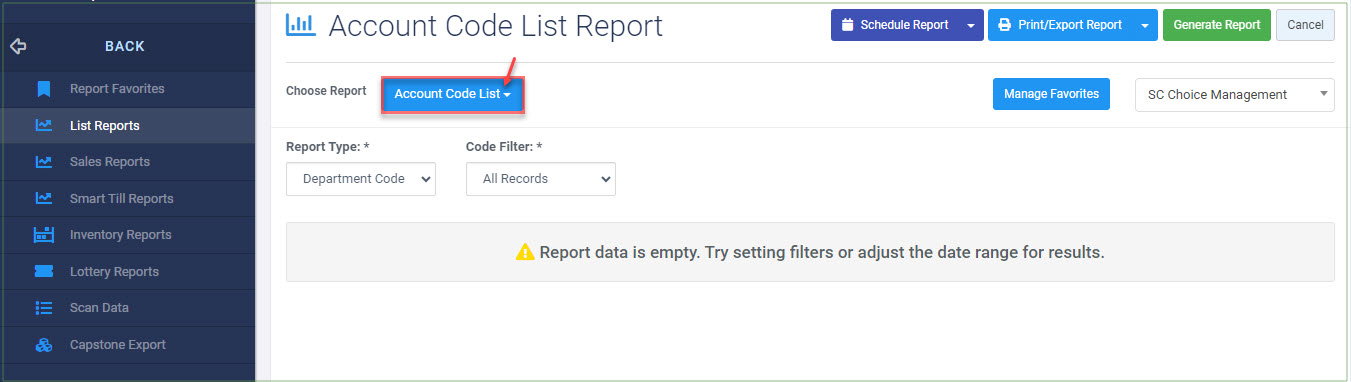The image size is (1351, 382).
Task: Click the Capstone Export icon
Action: (x=43, y=345)
